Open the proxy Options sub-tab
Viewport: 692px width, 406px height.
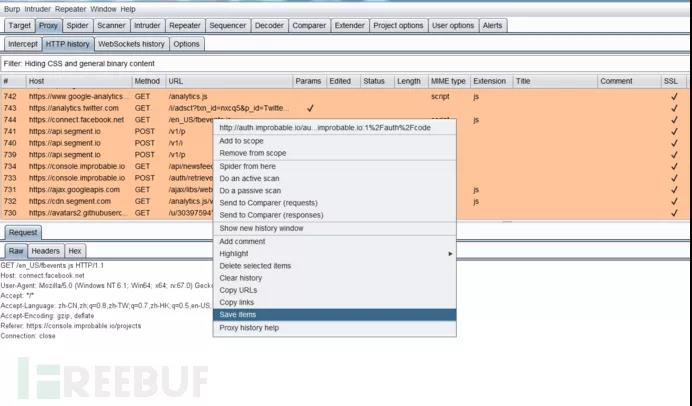186,44
